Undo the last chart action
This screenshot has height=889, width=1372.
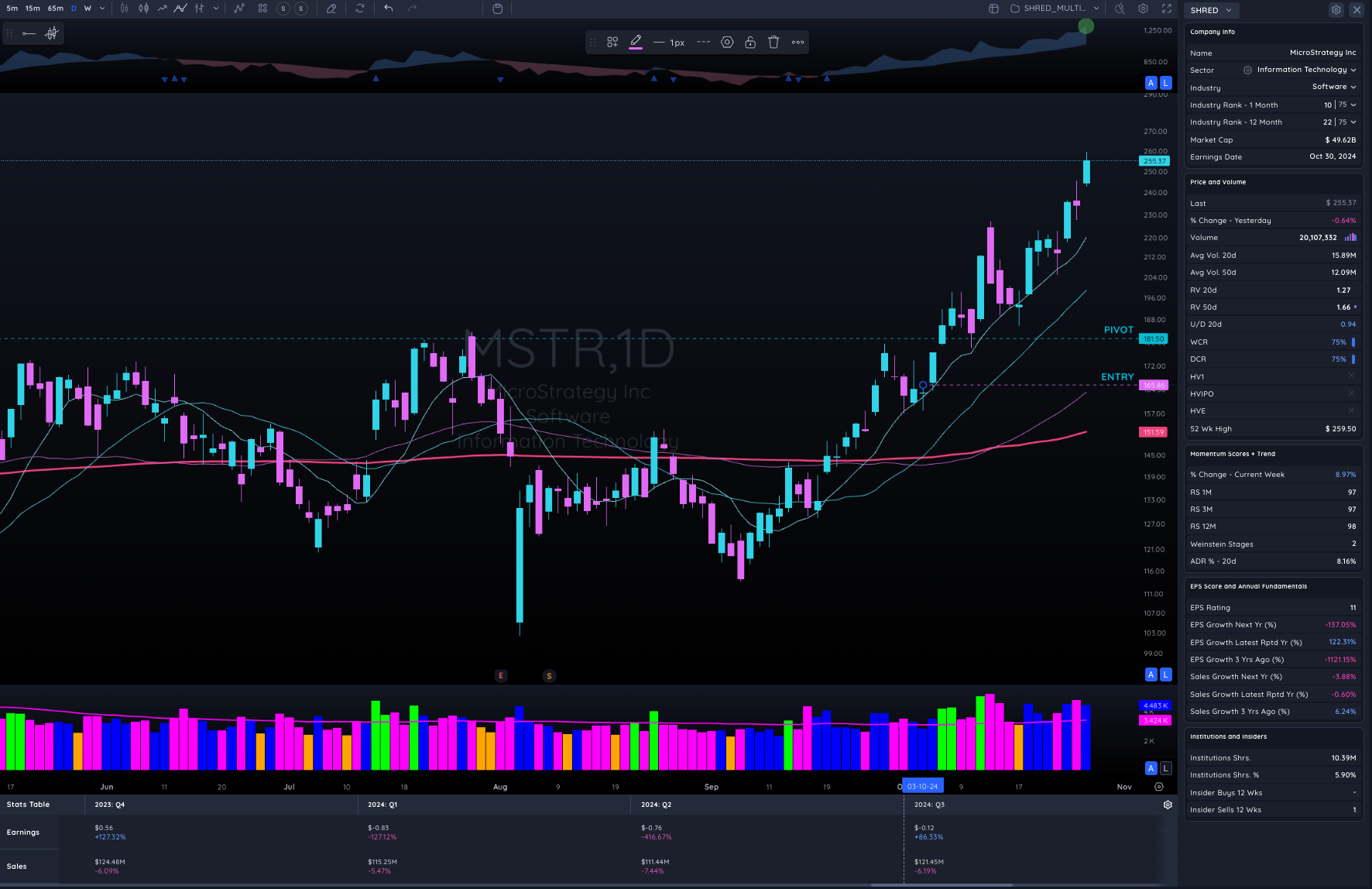click(x=389, y=9)
